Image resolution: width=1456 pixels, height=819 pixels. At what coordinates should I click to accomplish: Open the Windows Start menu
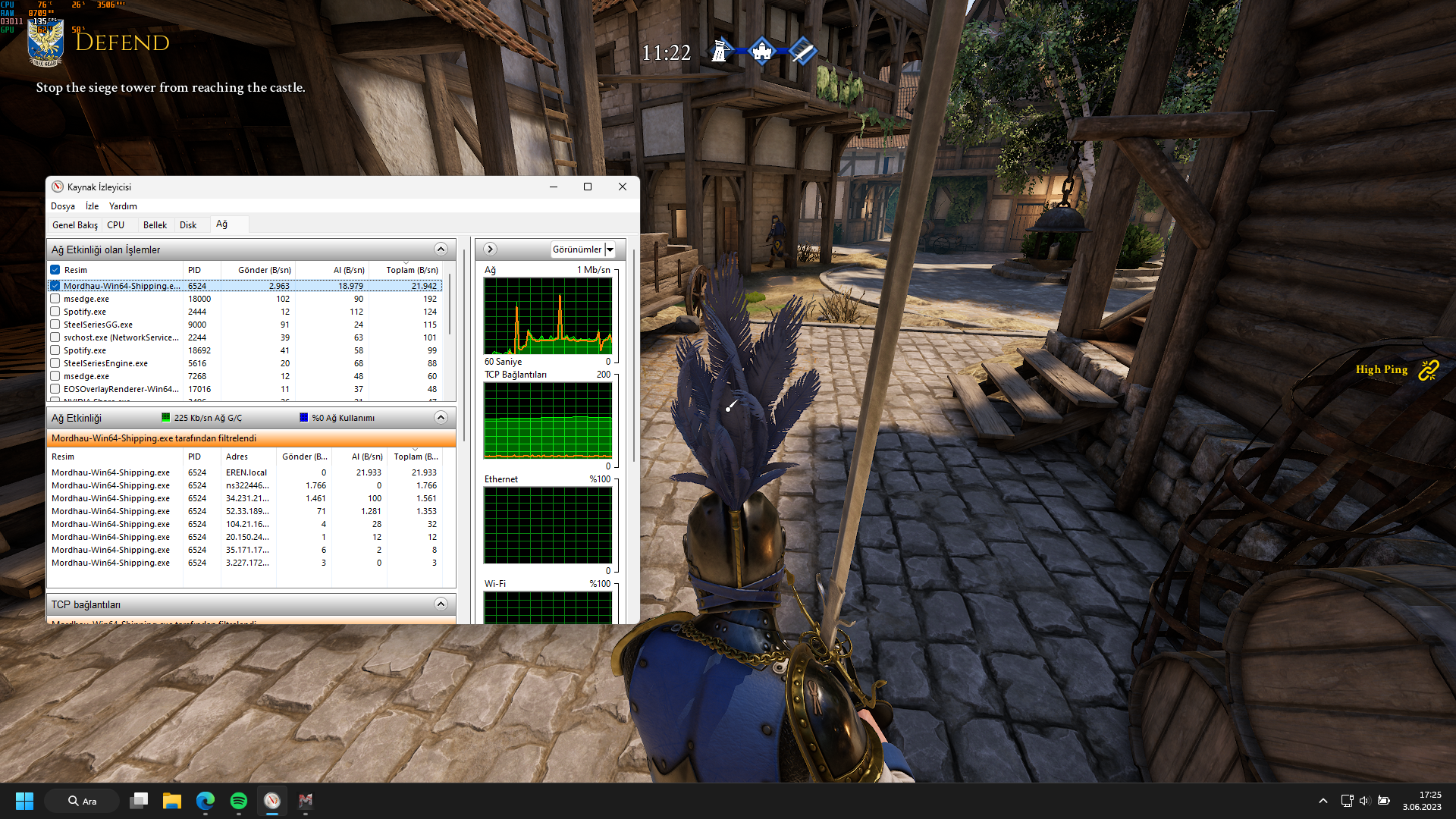click(x=24, y=801)
